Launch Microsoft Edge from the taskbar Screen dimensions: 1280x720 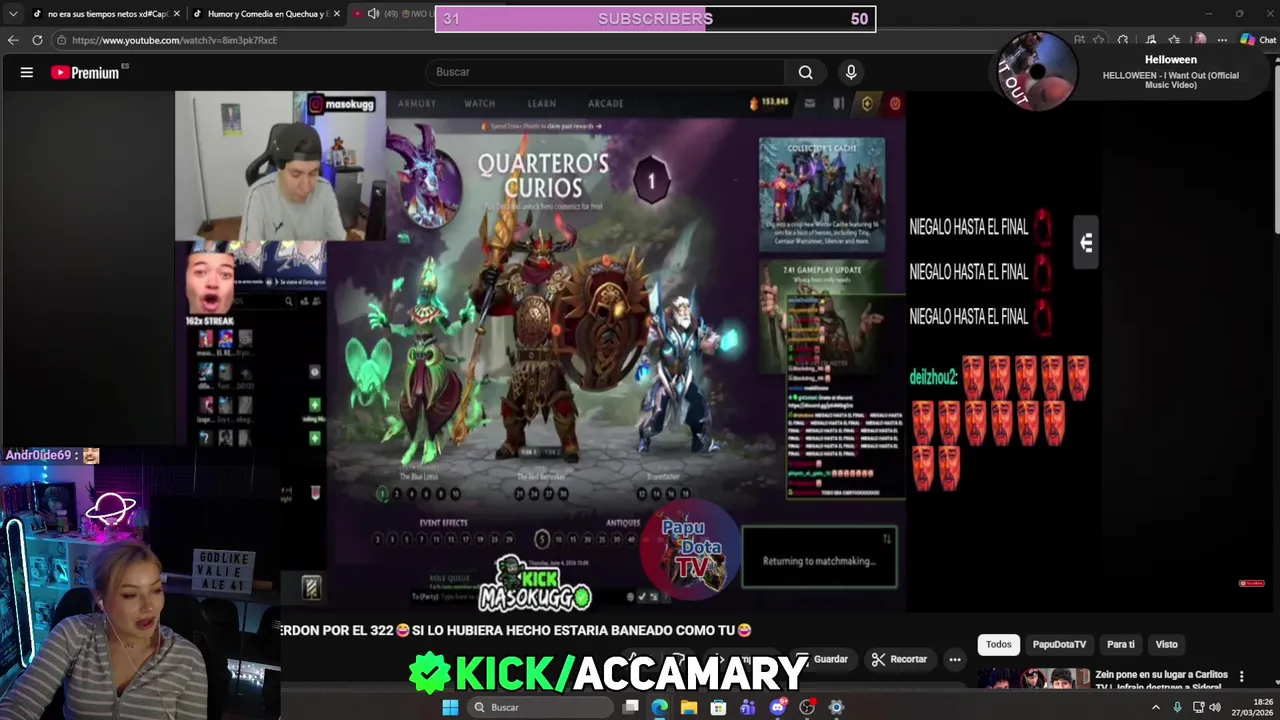click(660, 707)
